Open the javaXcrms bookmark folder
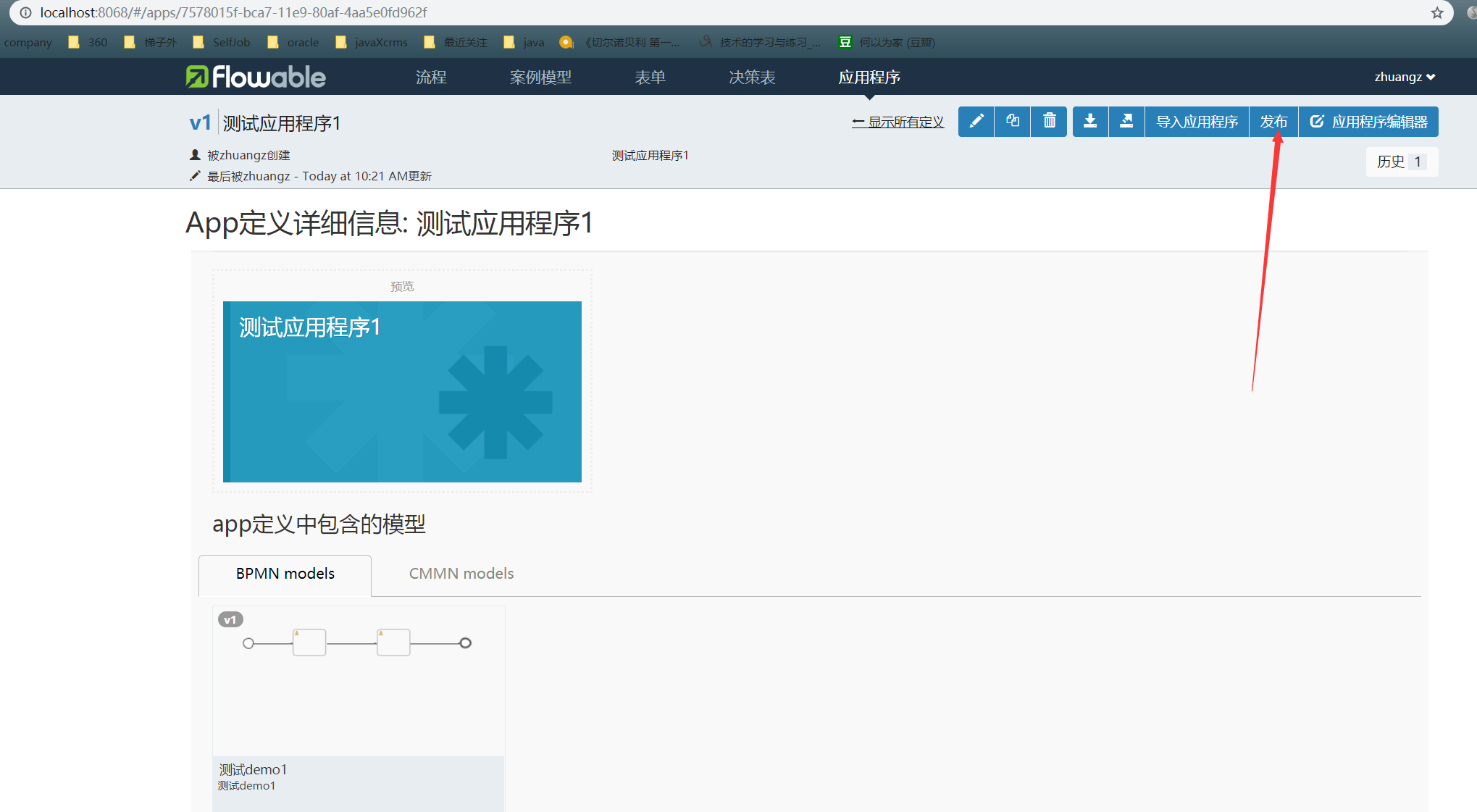 click(x=372, y=42)
